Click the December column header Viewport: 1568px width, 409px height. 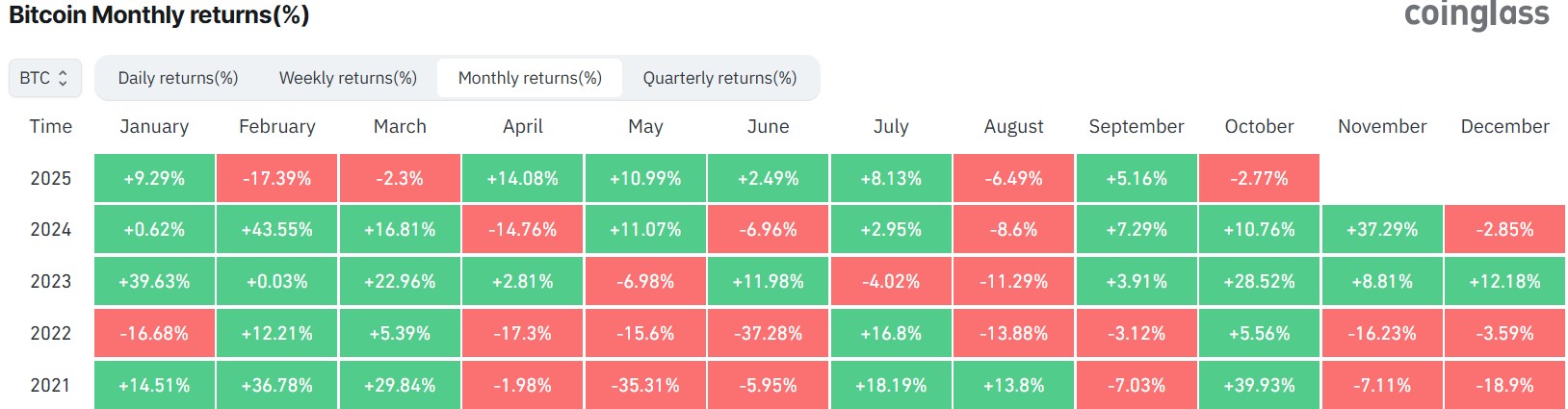point(1504,126)
